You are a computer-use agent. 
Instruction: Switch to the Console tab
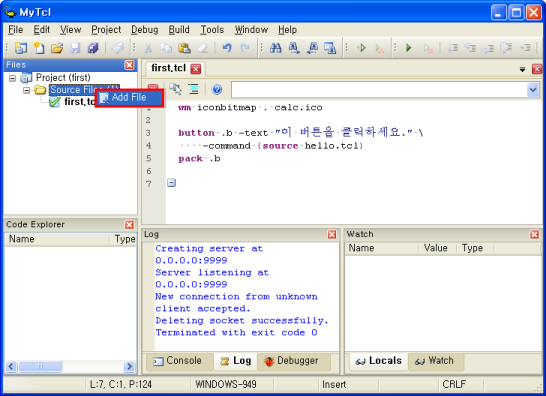pos(178,361)
